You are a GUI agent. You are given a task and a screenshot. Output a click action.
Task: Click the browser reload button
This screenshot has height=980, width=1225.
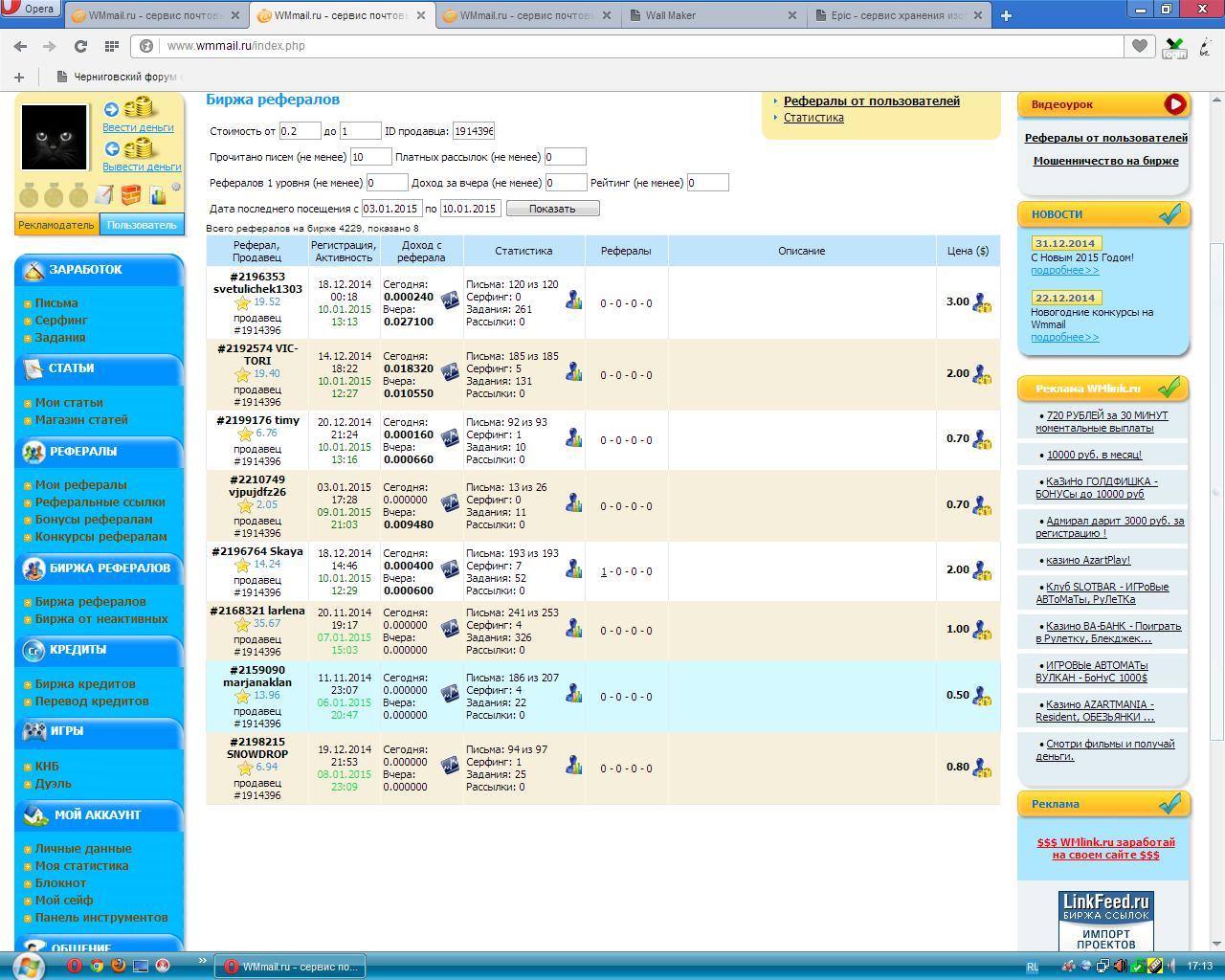[x=80, y=46]
